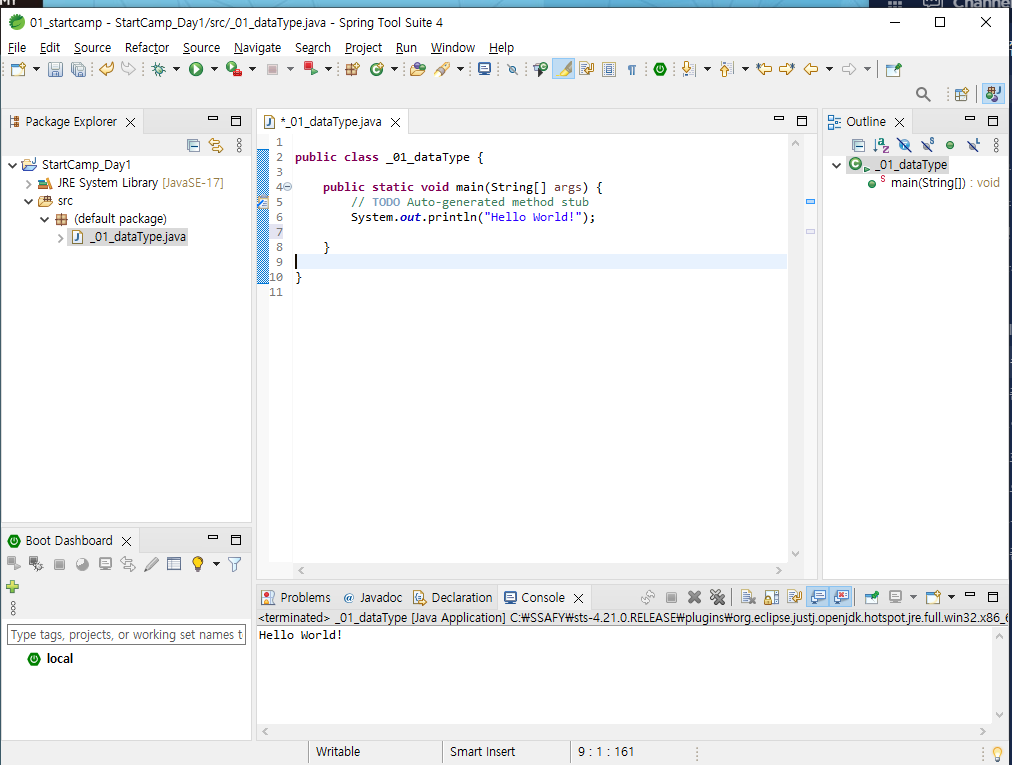The width and height of the screenshot is (1012, 765).
Task: Minimize the Outline view panel
Action: [969, 119]
